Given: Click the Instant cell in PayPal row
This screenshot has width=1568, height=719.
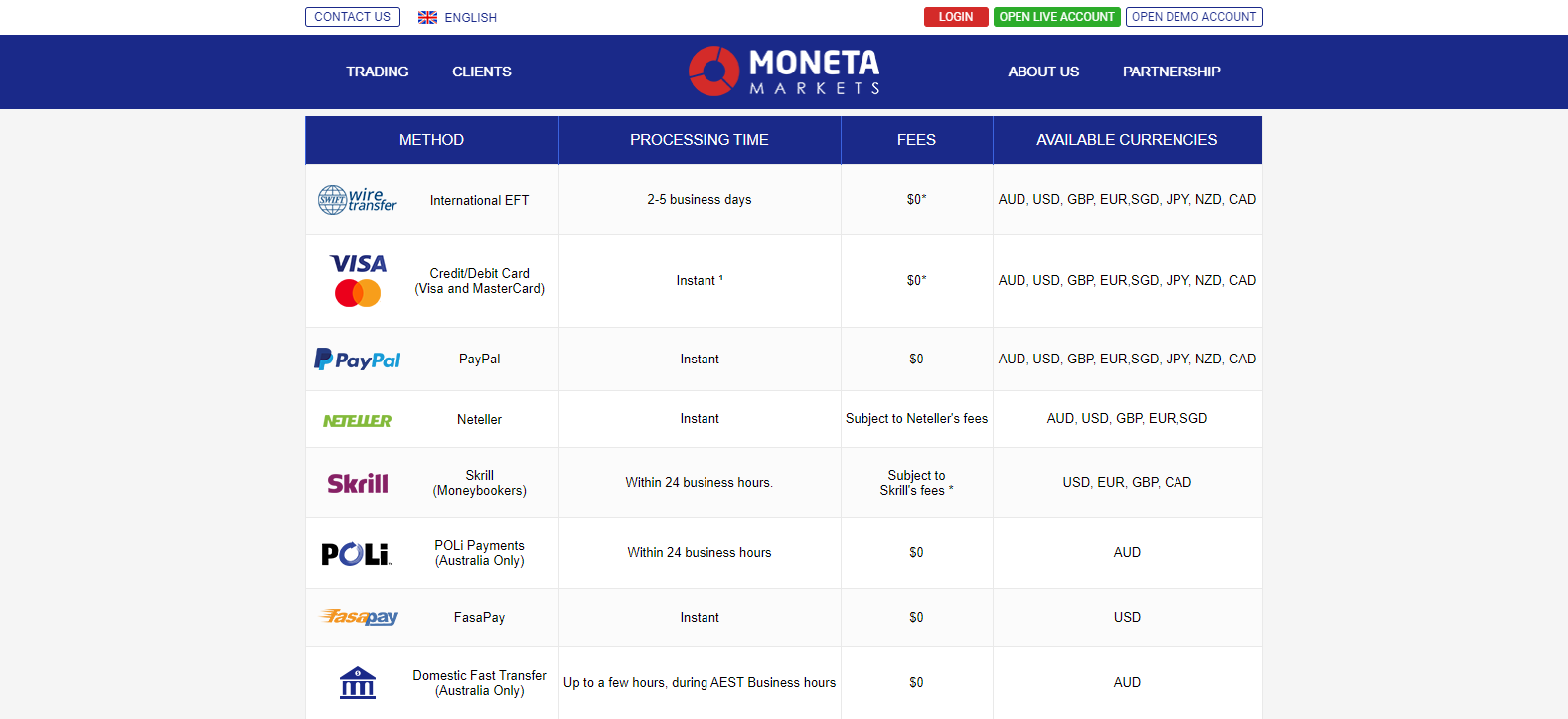Looking at the screenshot, I should tap(700, 359).
